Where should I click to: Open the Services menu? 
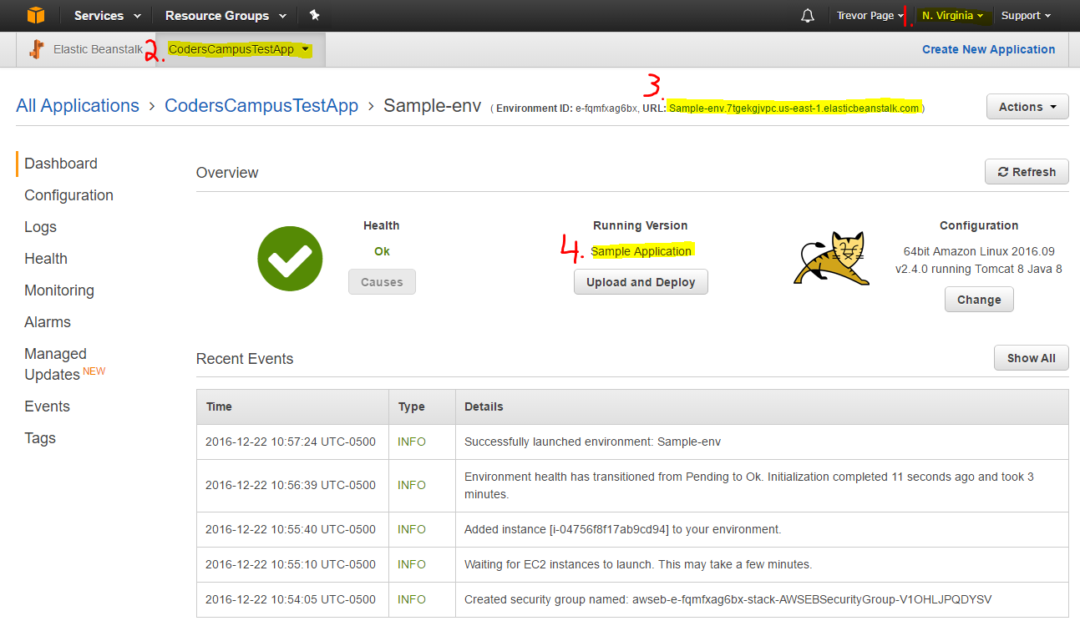[x=100, y=15]
